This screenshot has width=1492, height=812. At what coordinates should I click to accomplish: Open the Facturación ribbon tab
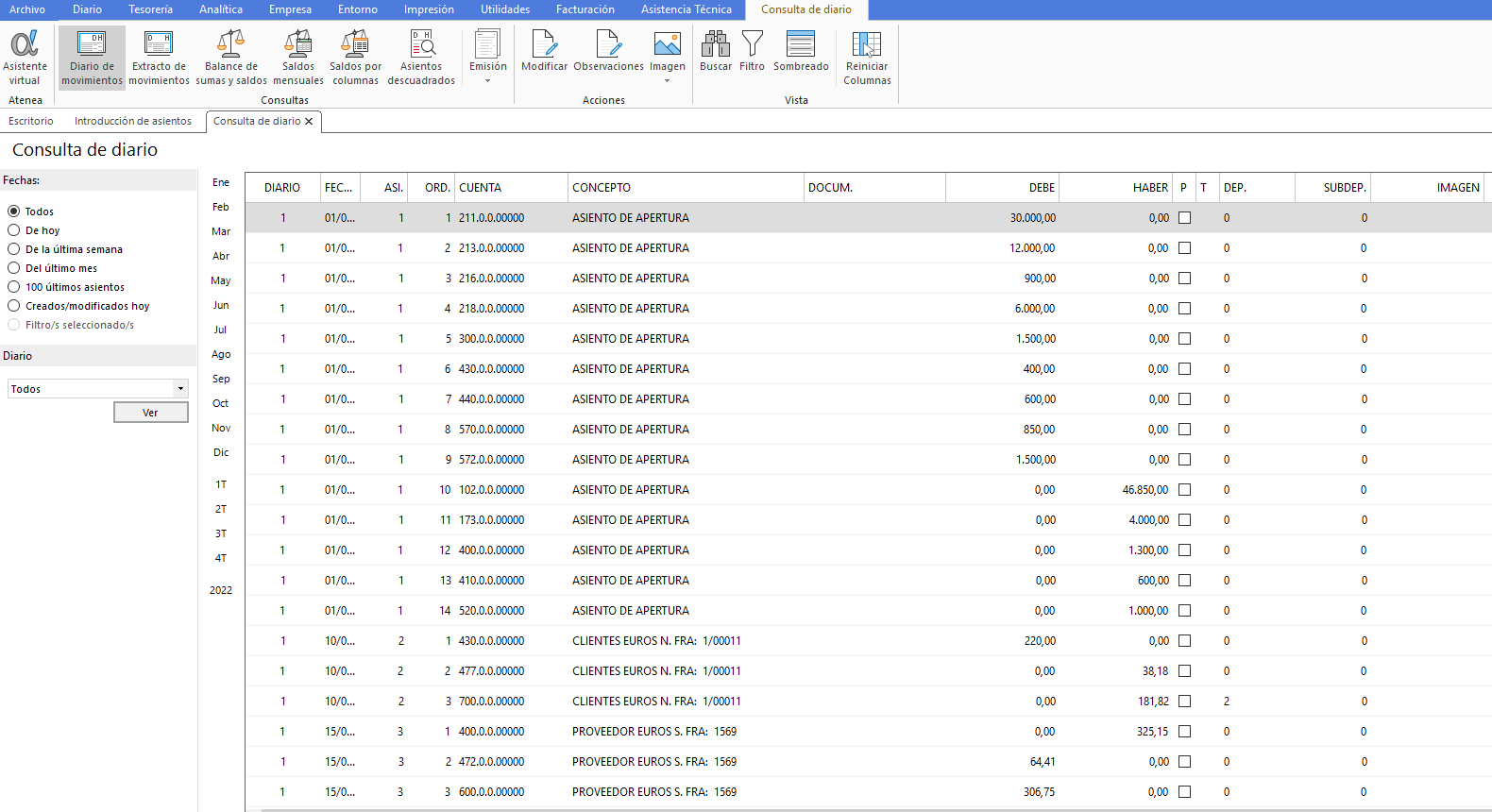[x=585, y=9]
